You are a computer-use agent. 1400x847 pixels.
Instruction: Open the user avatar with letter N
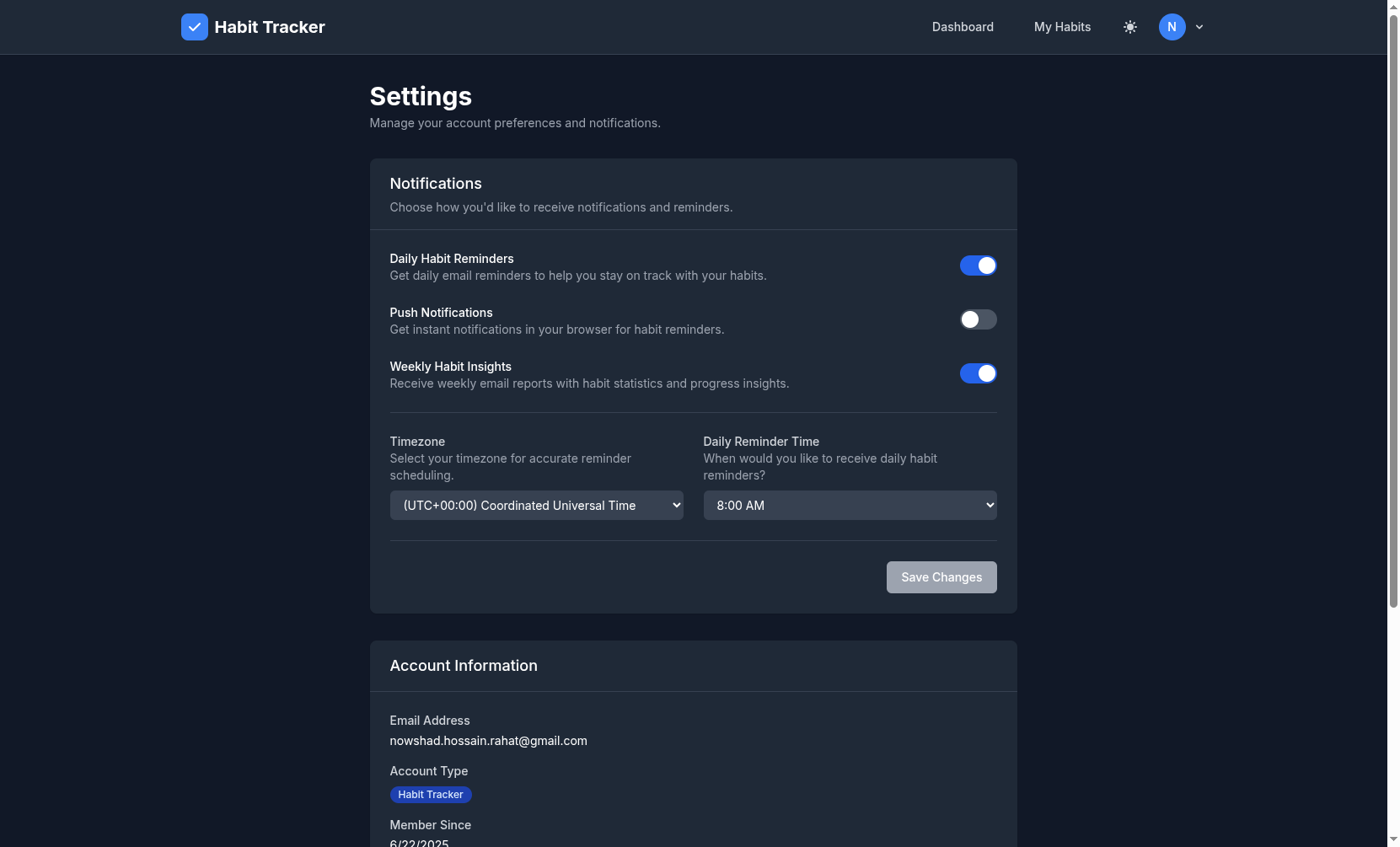tap(1172, 26)
